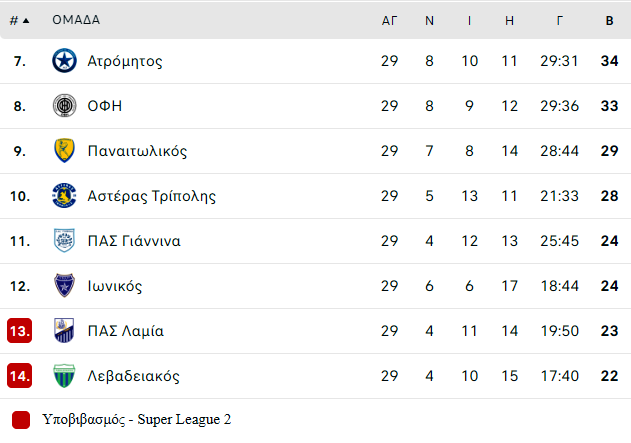Image resolution: width=631 pixels, height=443 pixels.
Task: Select the Παναιτωλικός yellow shield crest
Action: pyautogui.click(x=64, y=150)
